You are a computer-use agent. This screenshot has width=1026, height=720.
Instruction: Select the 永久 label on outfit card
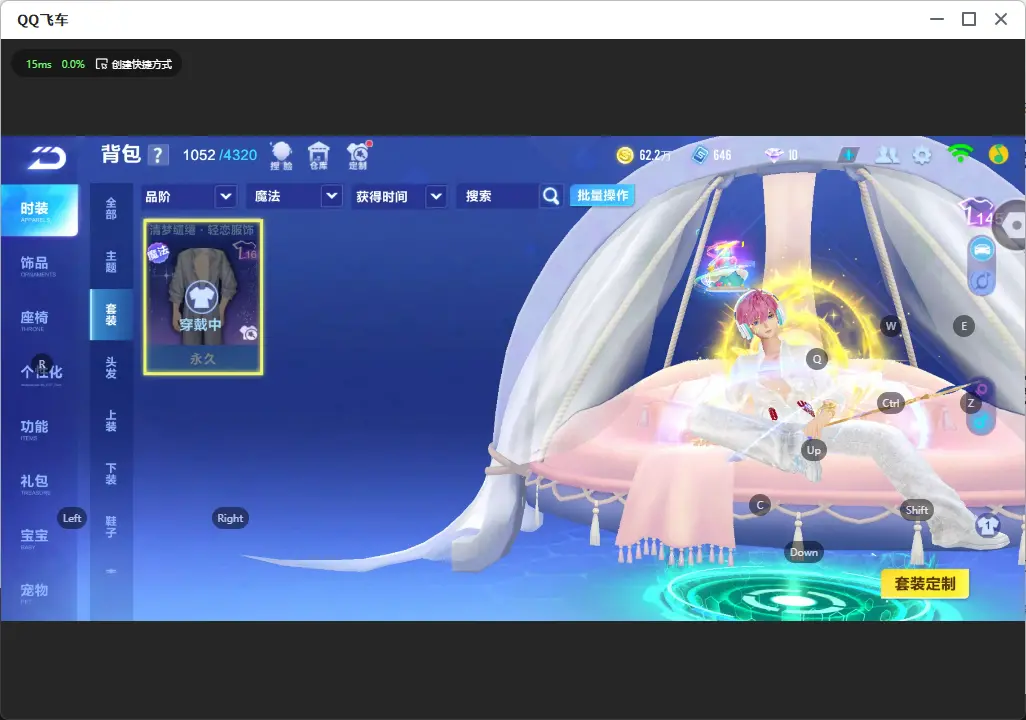tap(203, 359)
